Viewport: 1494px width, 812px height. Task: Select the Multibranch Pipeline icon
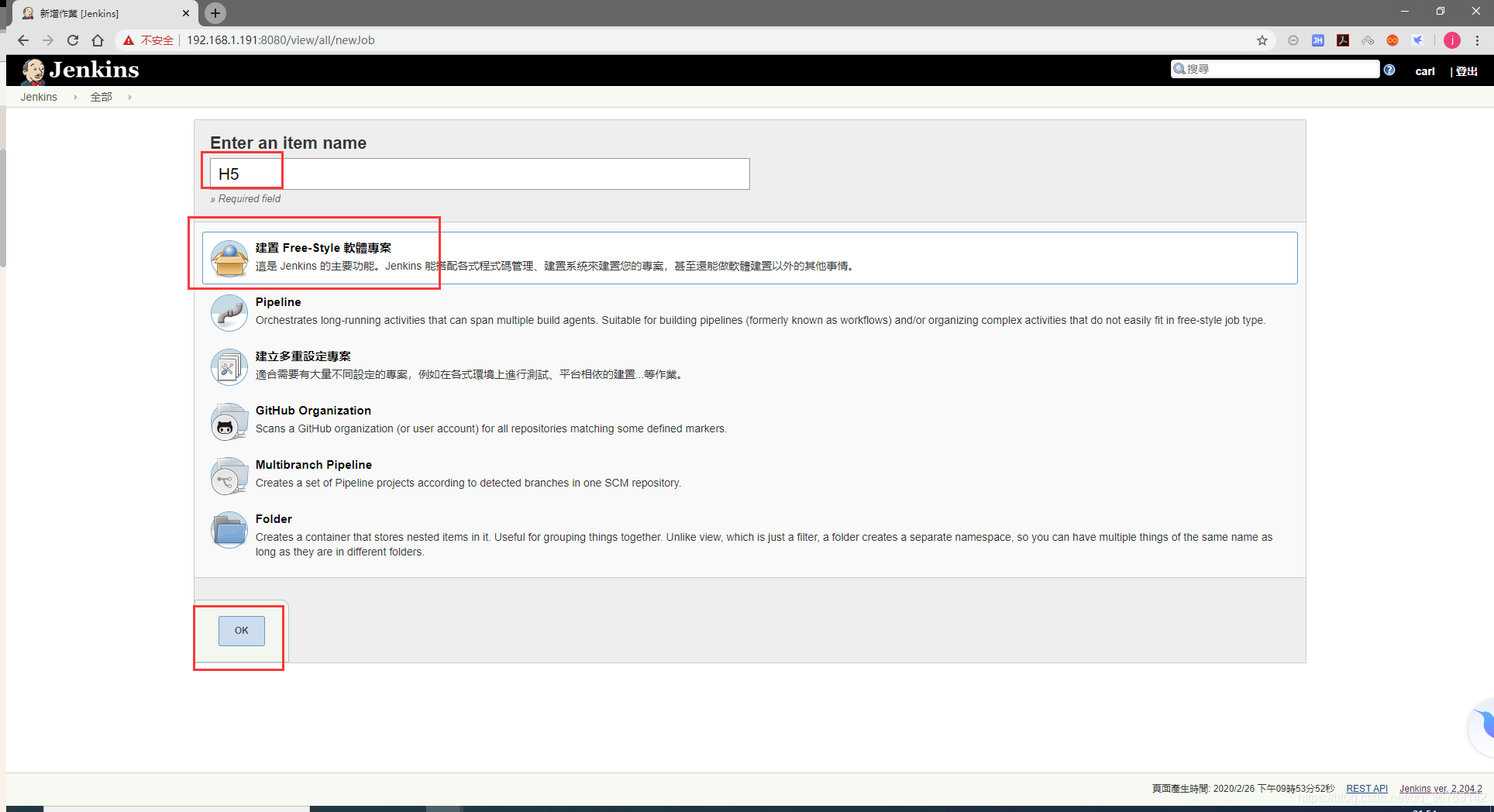[x=229, y=475]
